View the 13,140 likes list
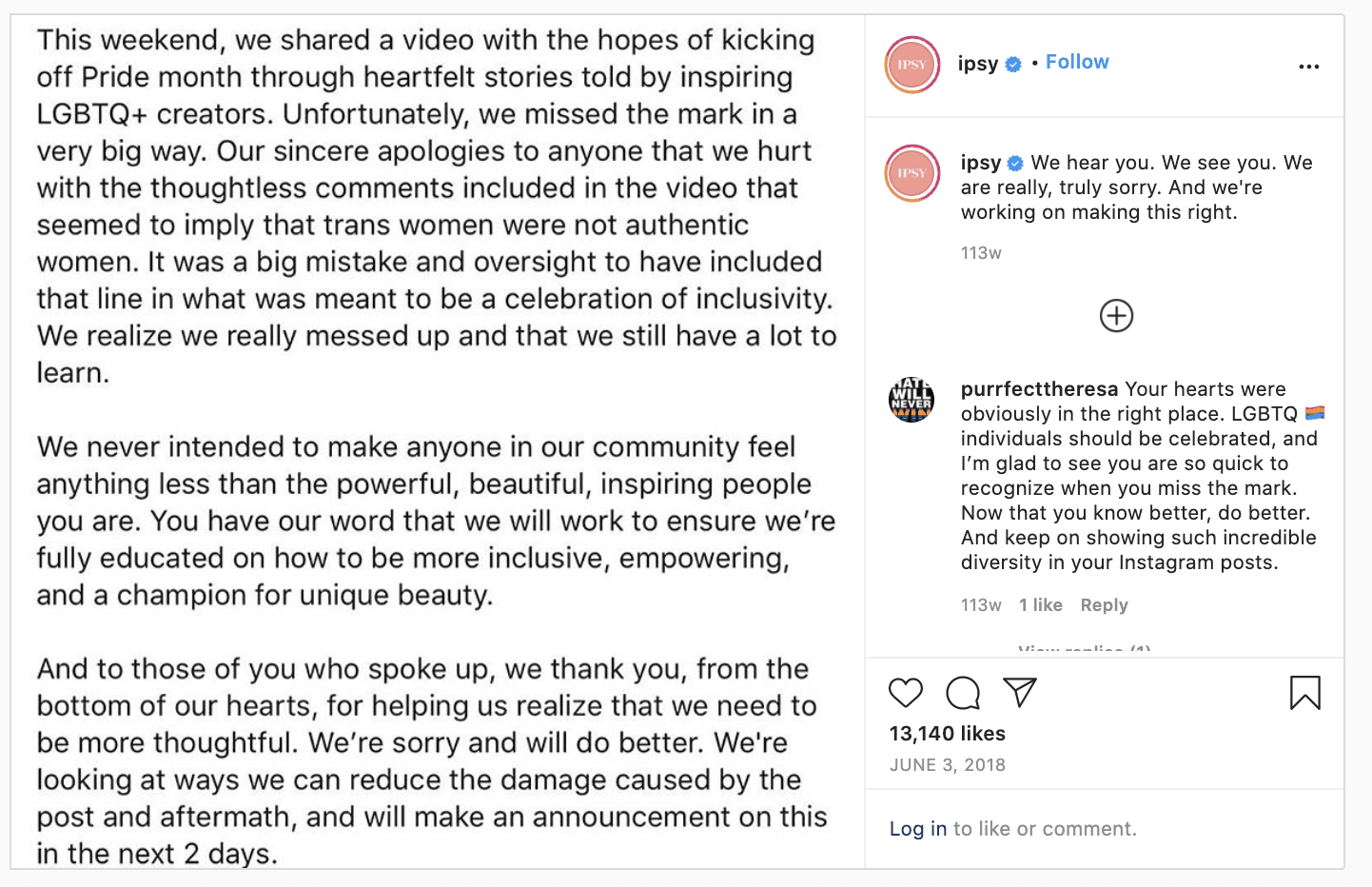Viewport: 1372px width, 887px height. click(x=948, y=734)
